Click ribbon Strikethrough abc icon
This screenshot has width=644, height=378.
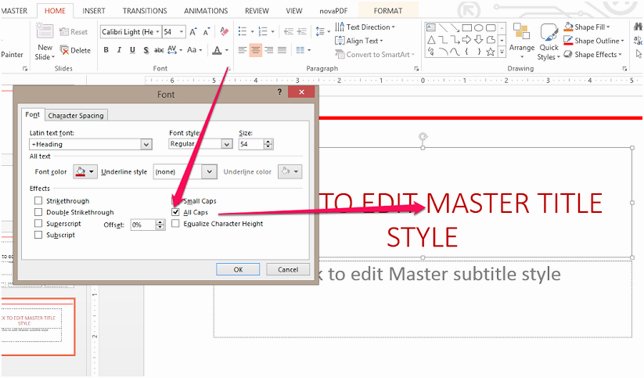click(159, 50)
